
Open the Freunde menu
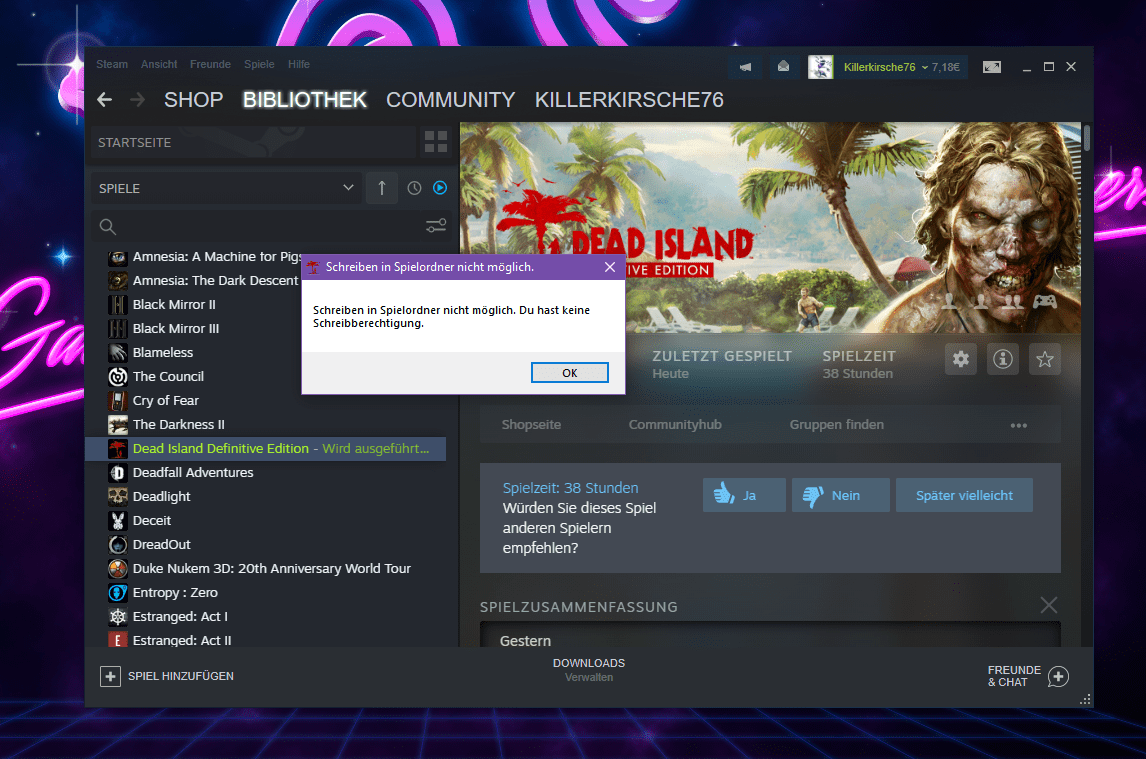coord(210,64)
